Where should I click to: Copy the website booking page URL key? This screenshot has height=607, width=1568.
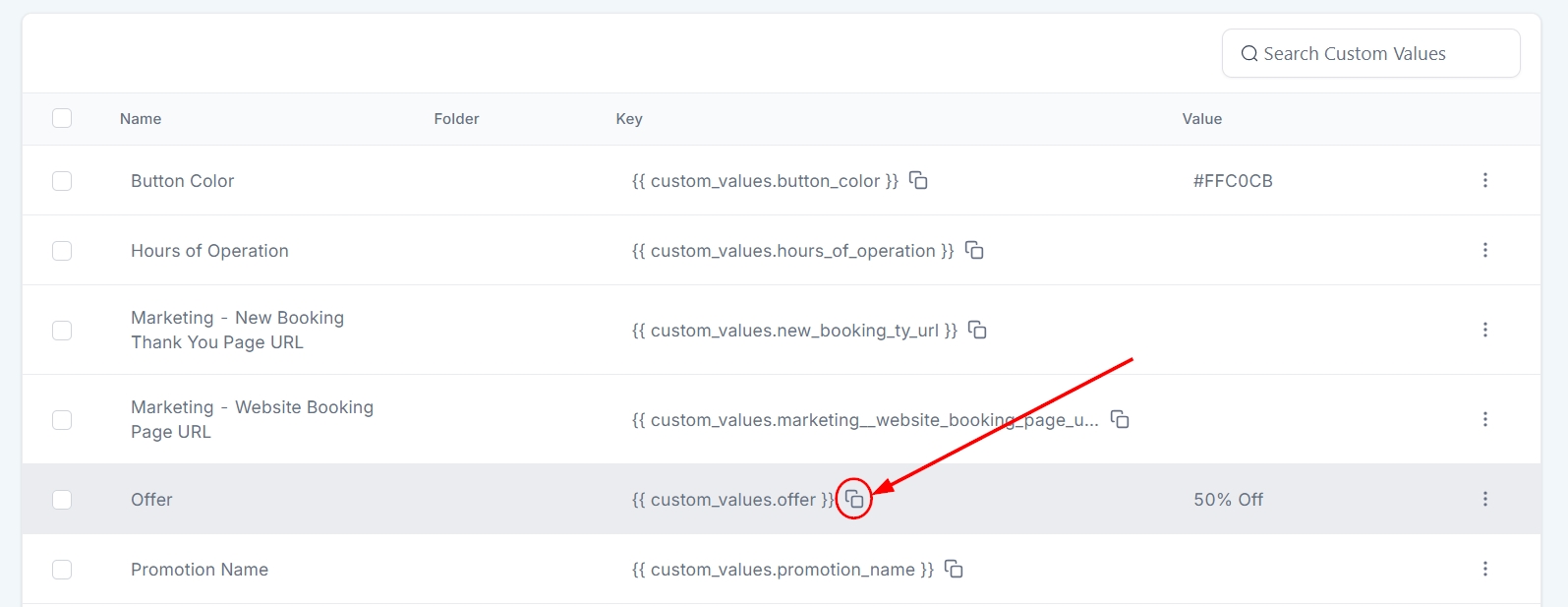[x=1120, y=419]
